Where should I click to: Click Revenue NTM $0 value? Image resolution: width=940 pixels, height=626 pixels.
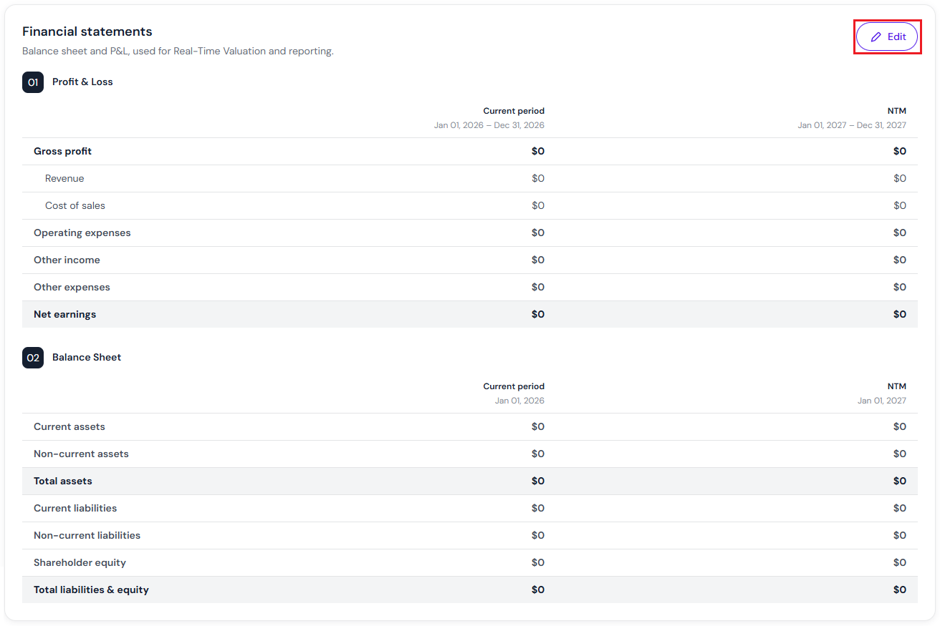(899, 178)
